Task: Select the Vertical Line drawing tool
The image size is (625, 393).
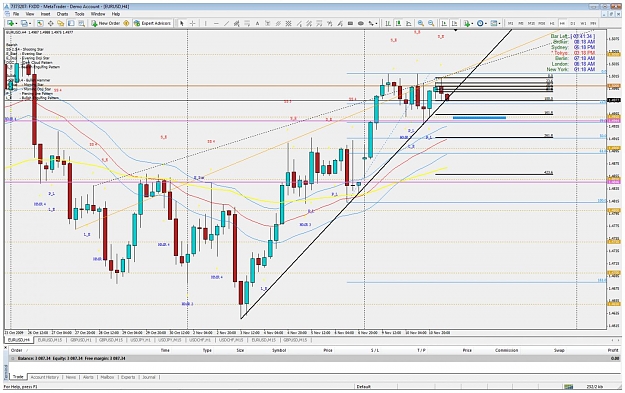Action: [206, 24]
